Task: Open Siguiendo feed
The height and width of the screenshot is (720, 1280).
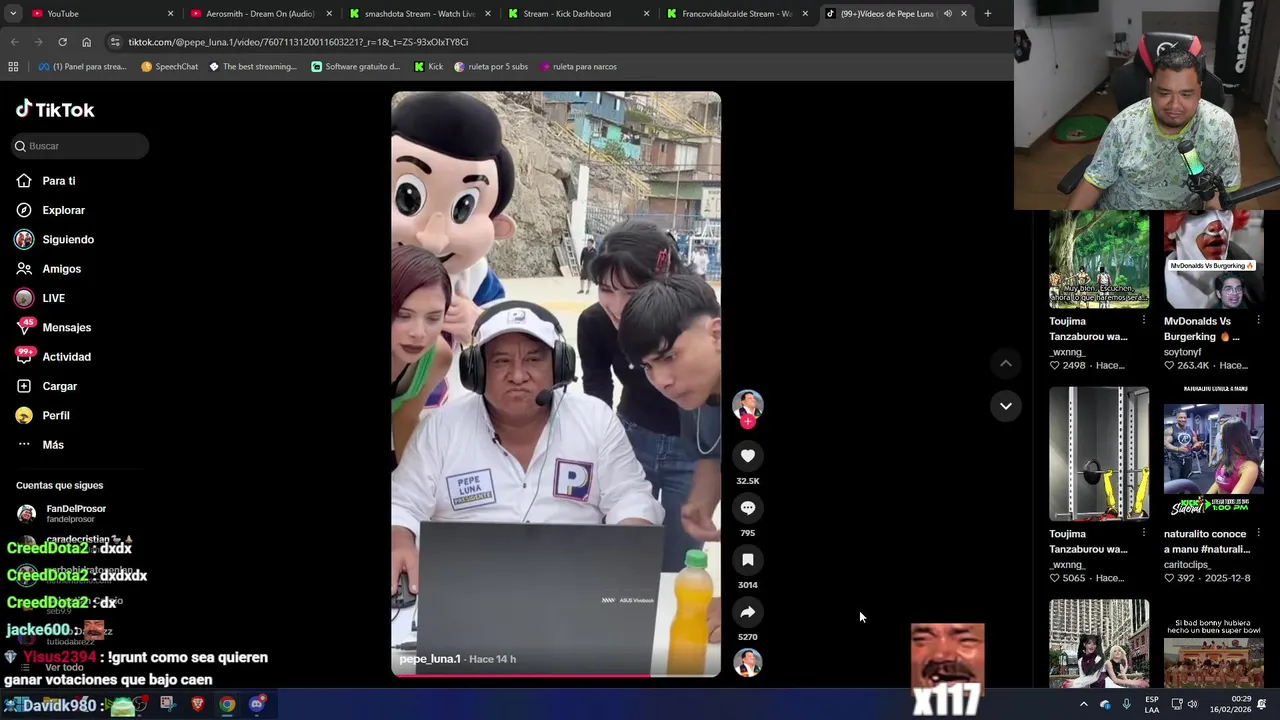Action: (x=68, y=240)
